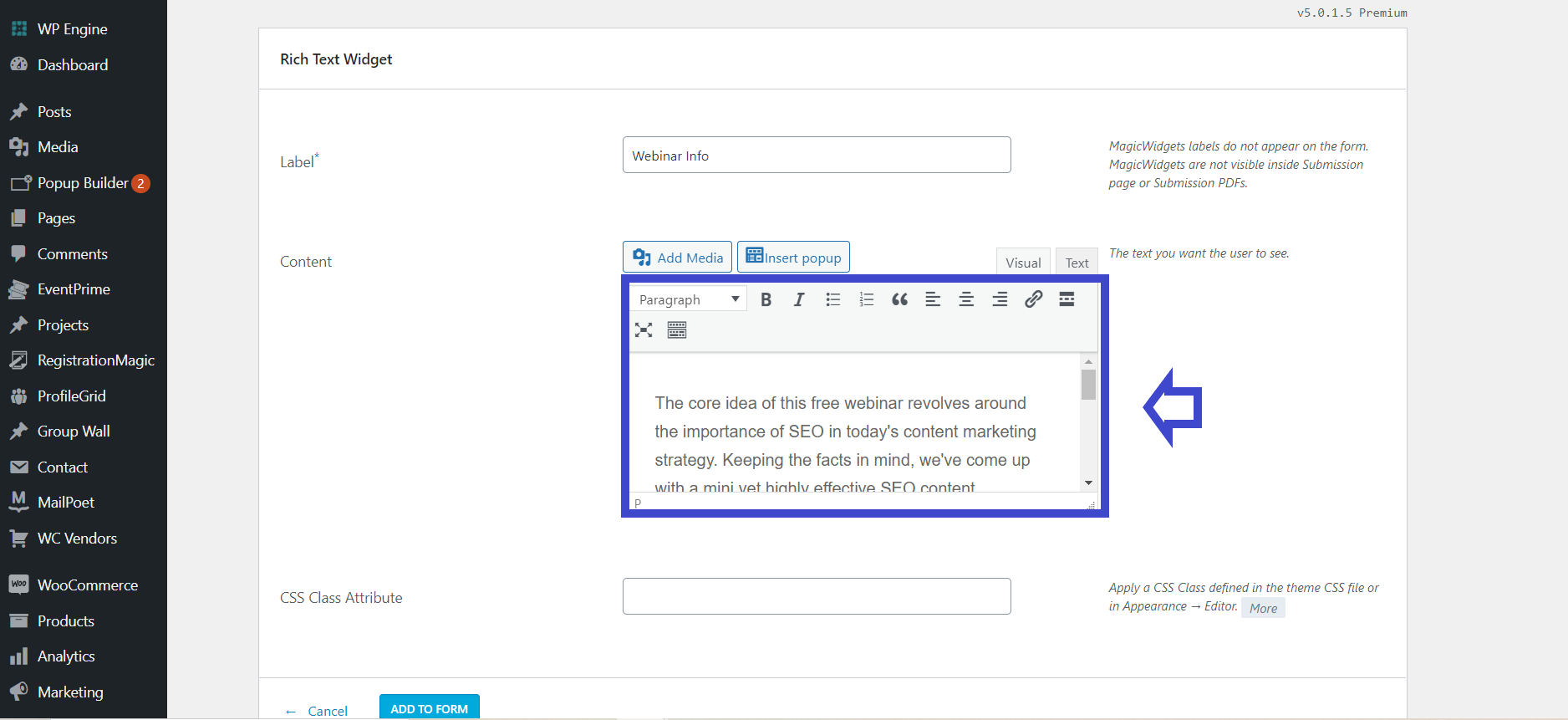
Task: Focus the CSS Class Attribute field
Action: (817, 596)
